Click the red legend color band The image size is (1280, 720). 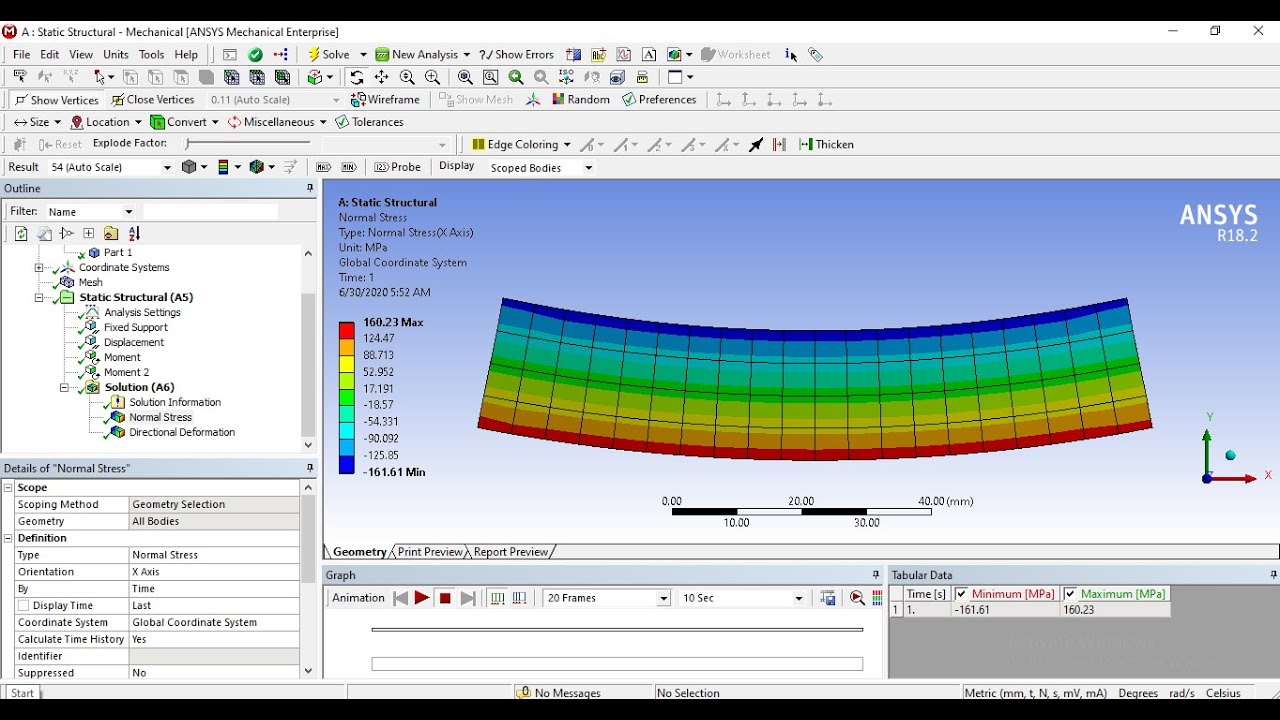pos(346,330)
